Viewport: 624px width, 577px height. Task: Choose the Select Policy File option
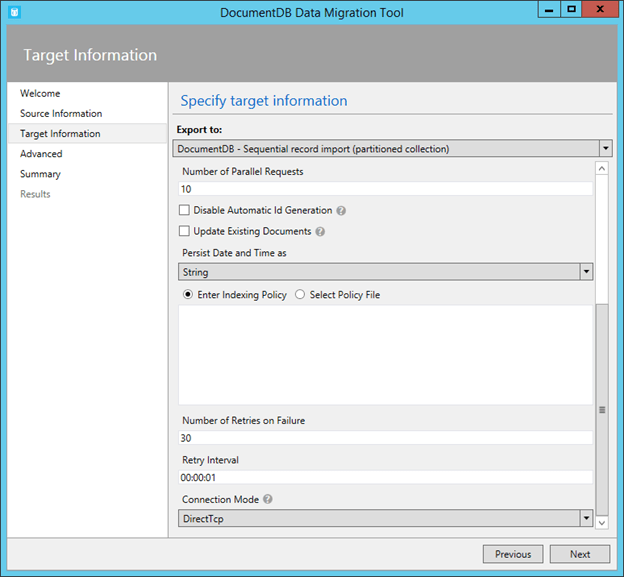click(x=300, y=295)
